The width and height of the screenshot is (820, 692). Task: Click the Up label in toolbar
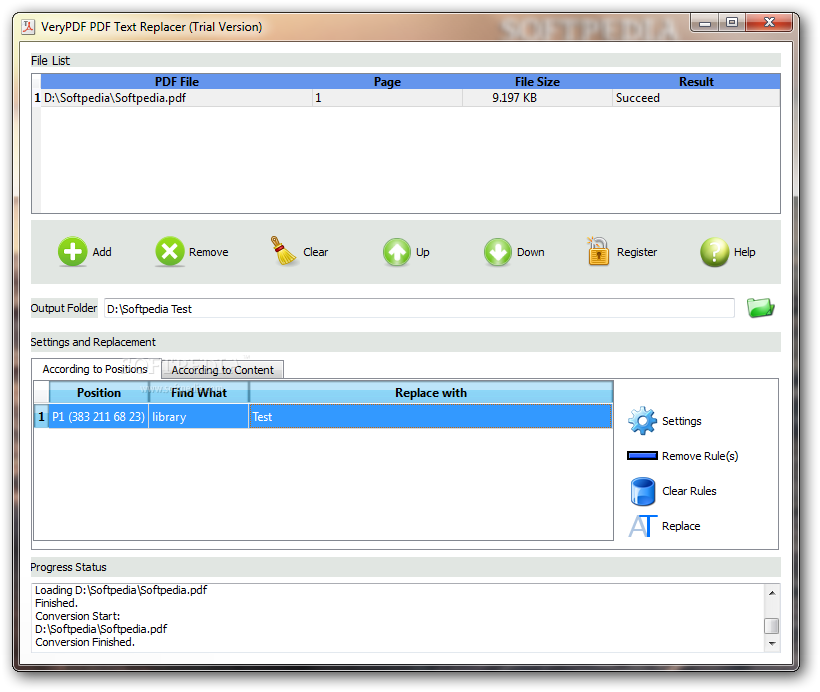(423, 252)
